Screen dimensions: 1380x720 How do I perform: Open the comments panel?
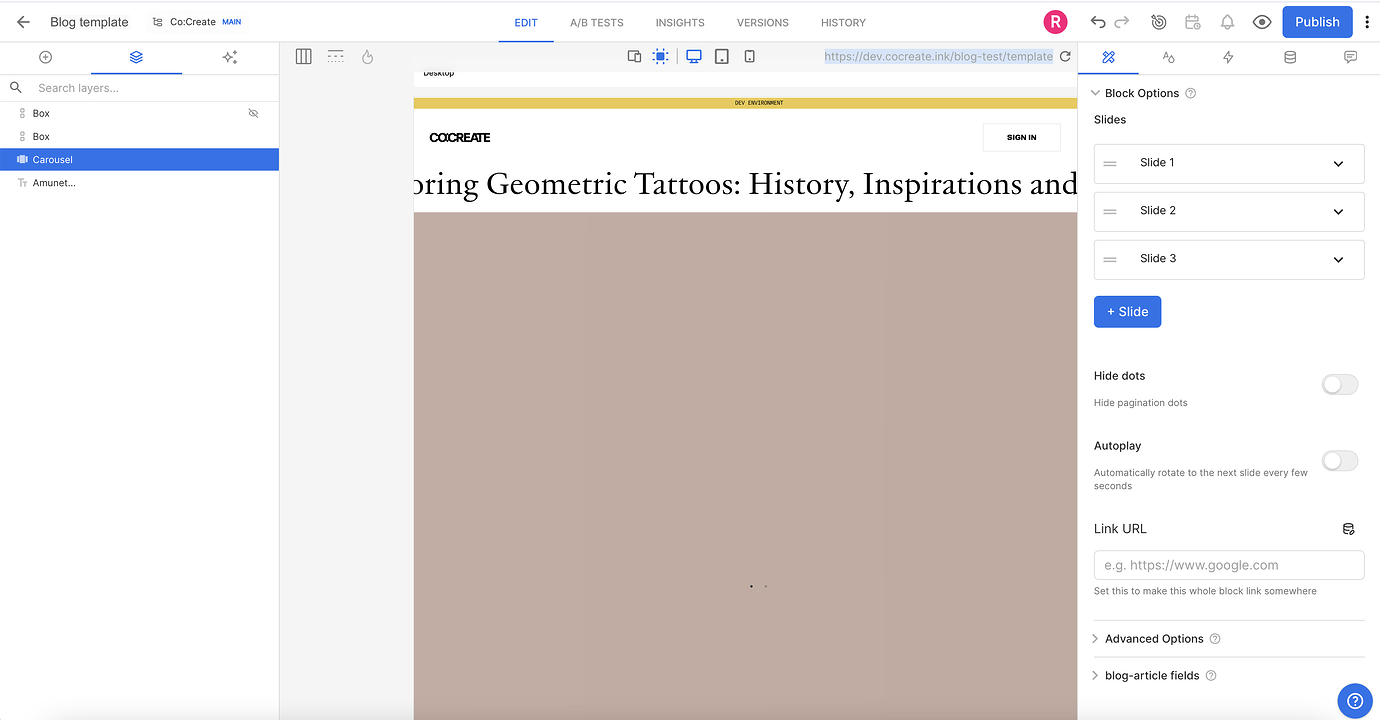(1350, 57)
